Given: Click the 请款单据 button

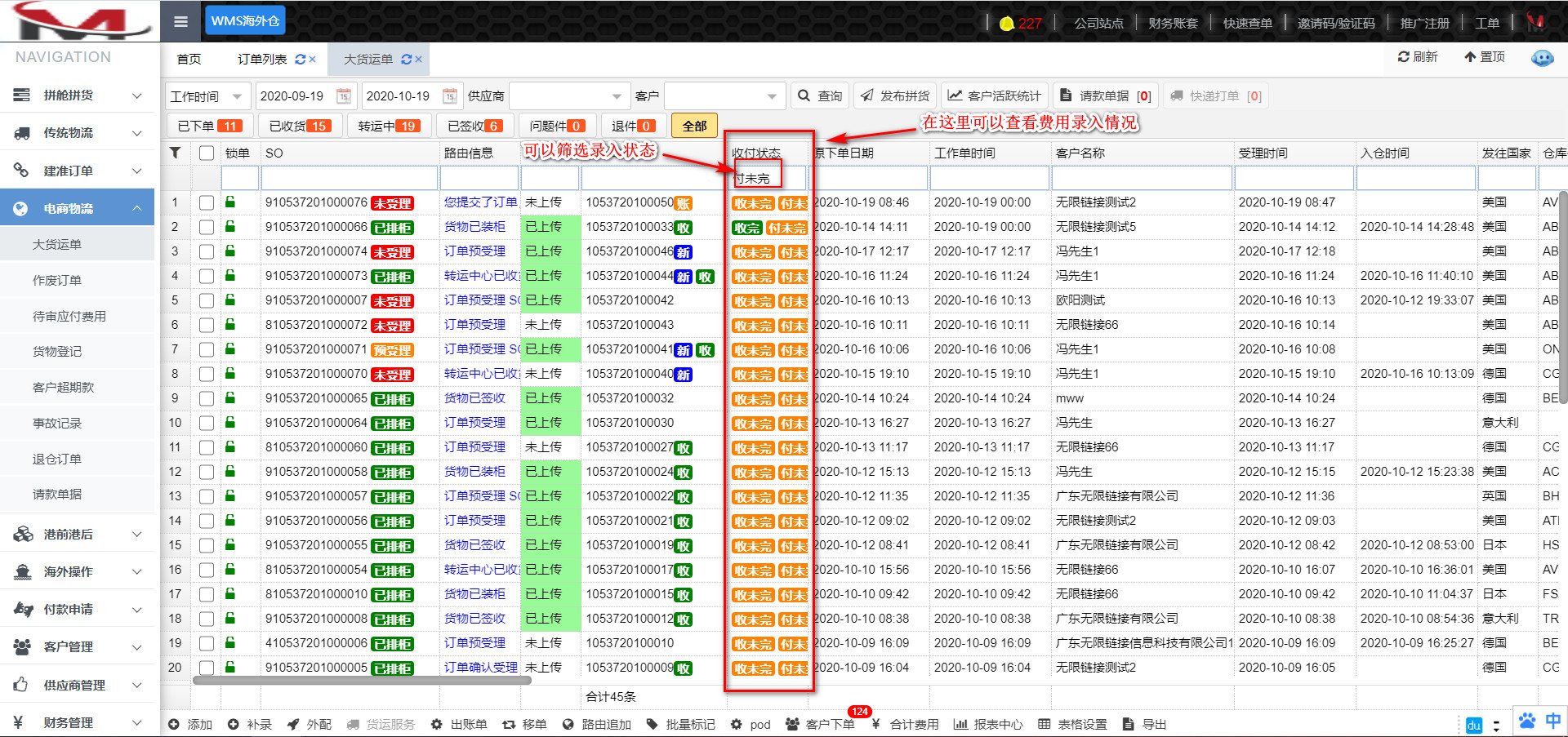Looking at the screenshot, I should [x=1105, y=96].
